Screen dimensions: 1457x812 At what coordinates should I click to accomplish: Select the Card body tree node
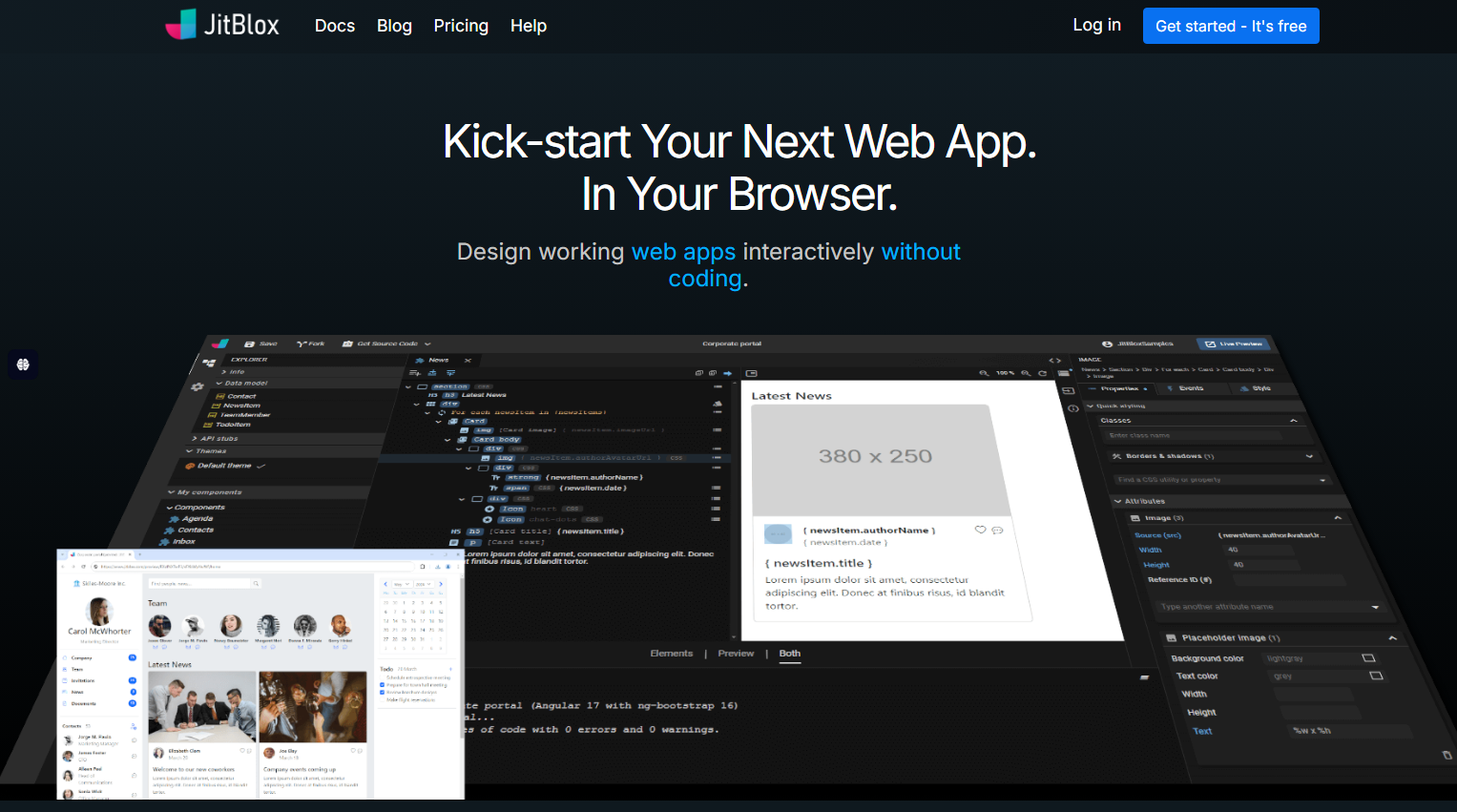click(x=489, y=440)
